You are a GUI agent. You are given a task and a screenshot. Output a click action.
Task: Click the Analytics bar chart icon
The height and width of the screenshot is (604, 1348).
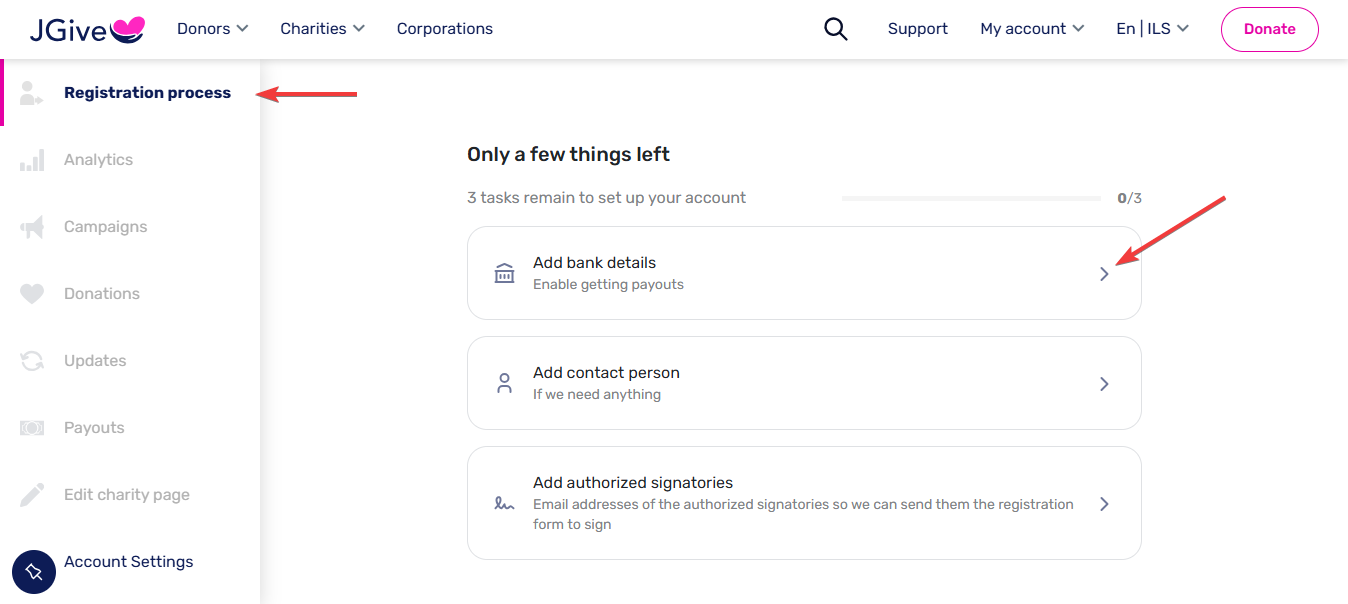(32, 160)
